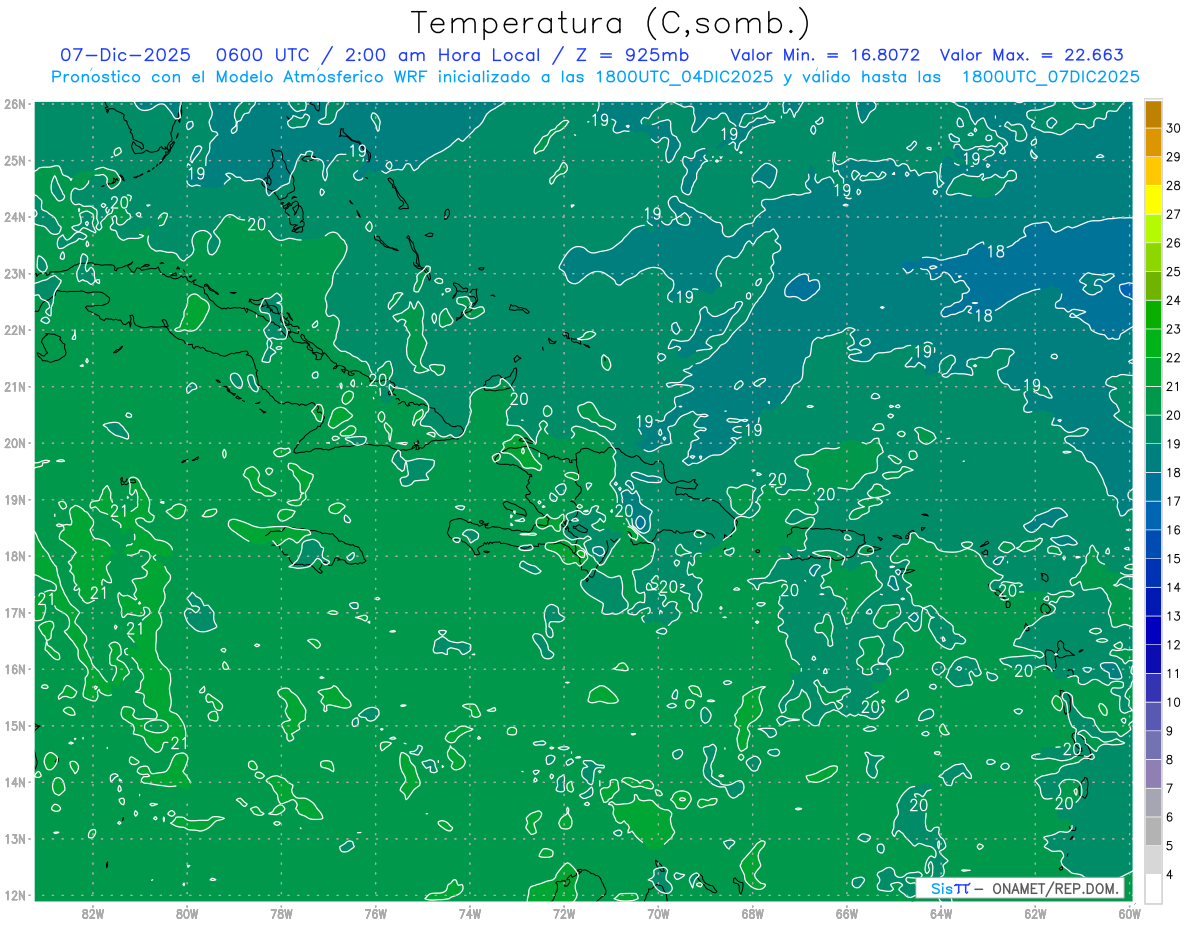Click the 12N latitude axis label
1200x927 pixels.
14,895
